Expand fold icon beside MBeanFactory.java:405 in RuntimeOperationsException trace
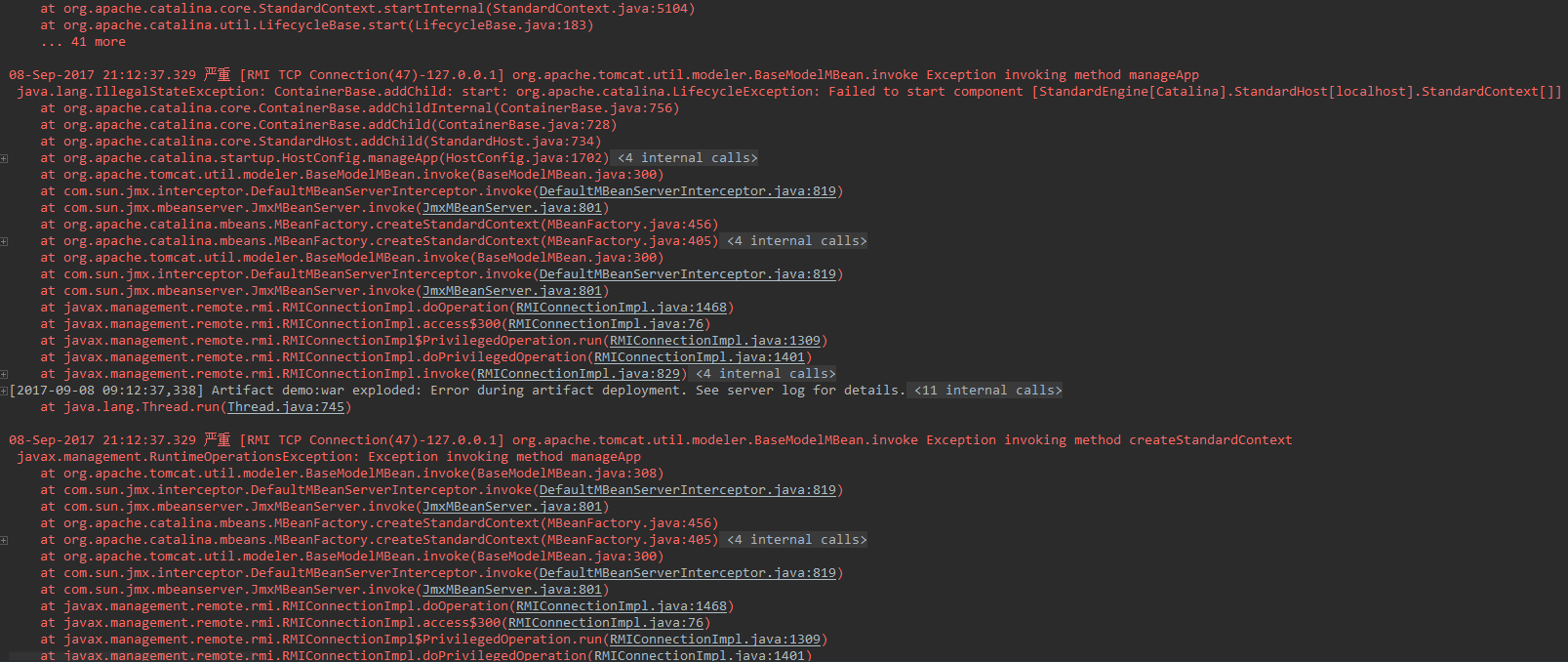This screenshot has width=1568, height=662. click(4, 540)
